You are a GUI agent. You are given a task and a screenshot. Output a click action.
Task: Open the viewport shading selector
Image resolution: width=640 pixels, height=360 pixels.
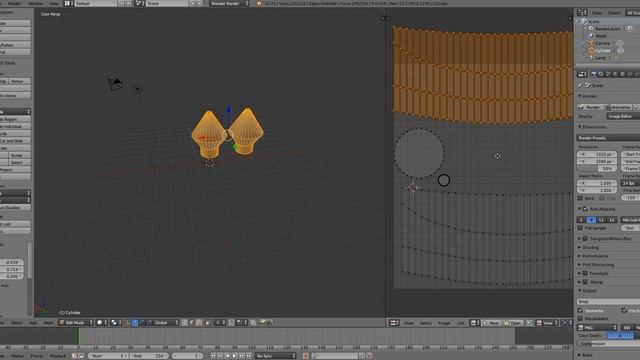(102, 322)
